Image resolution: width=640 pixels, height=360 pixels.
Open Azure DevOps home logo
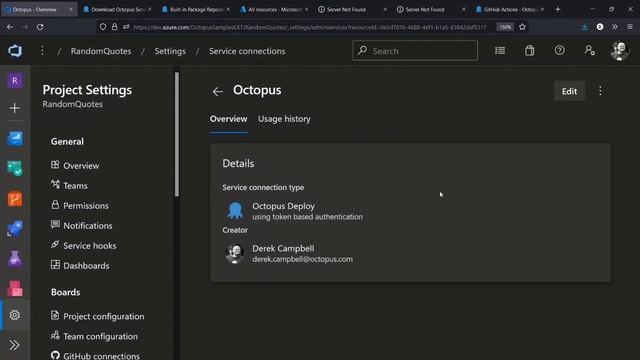(15, 51)
